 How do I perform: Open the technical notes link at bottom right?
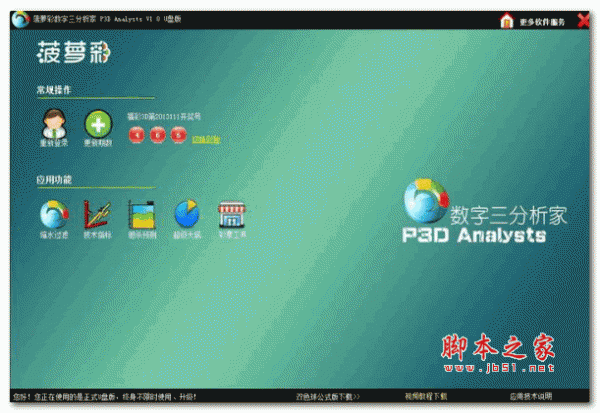pyautogui.click(x=531, y=397)
